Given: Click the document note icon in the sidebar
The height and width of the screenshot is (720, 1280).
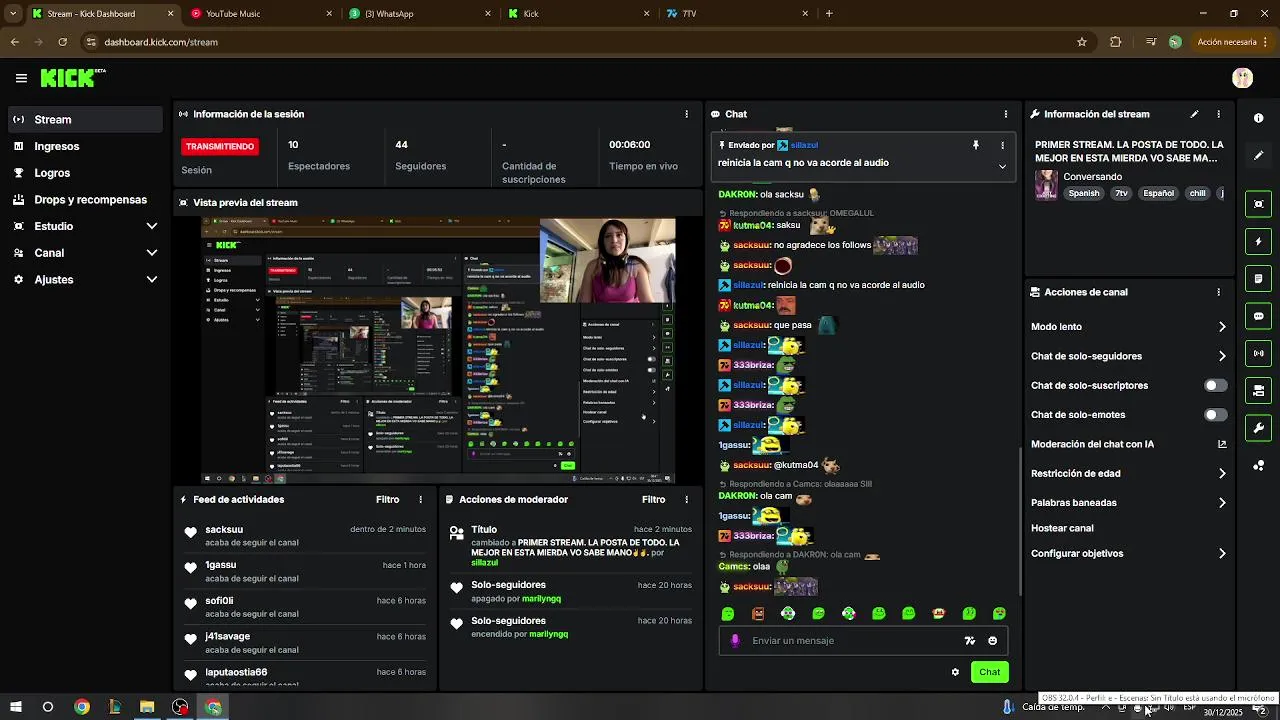Looking at the screenshot, I should (x=1258, y=278).
